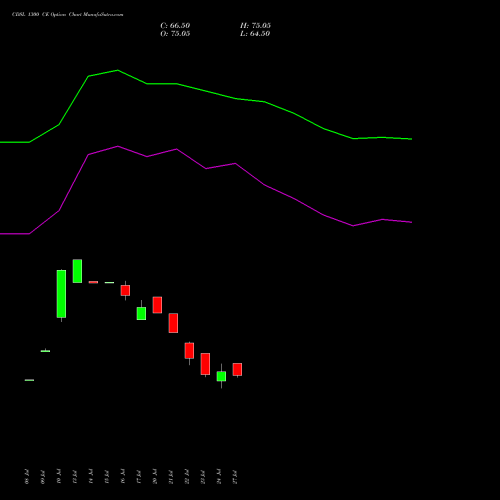Select the red candle for 22 Jul

pyautogui.click(x=189, y=351)
